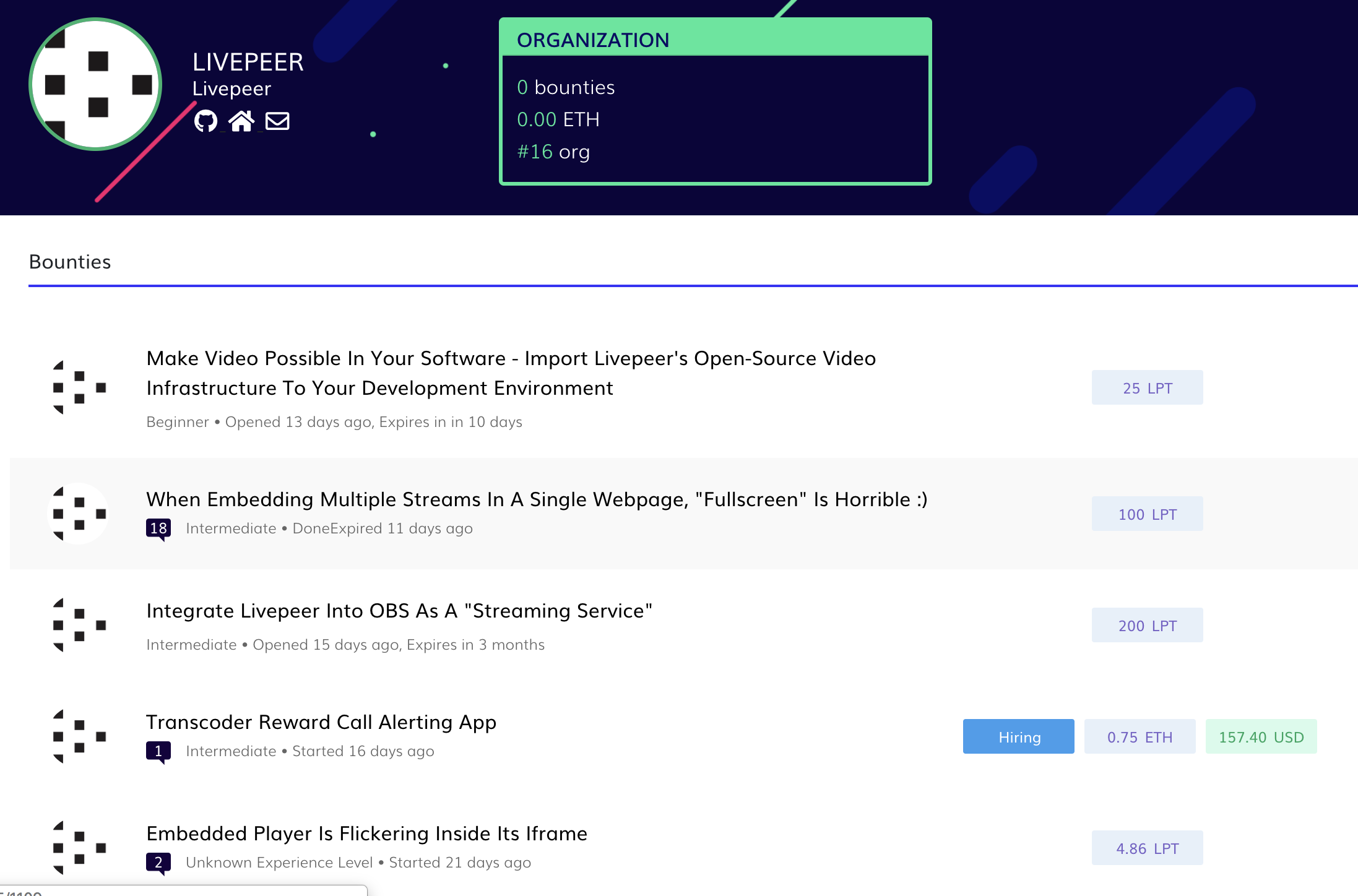Click the ORGANIZATION card header
The height and width of the screenshot is (896, 1358).
[594, 40]
